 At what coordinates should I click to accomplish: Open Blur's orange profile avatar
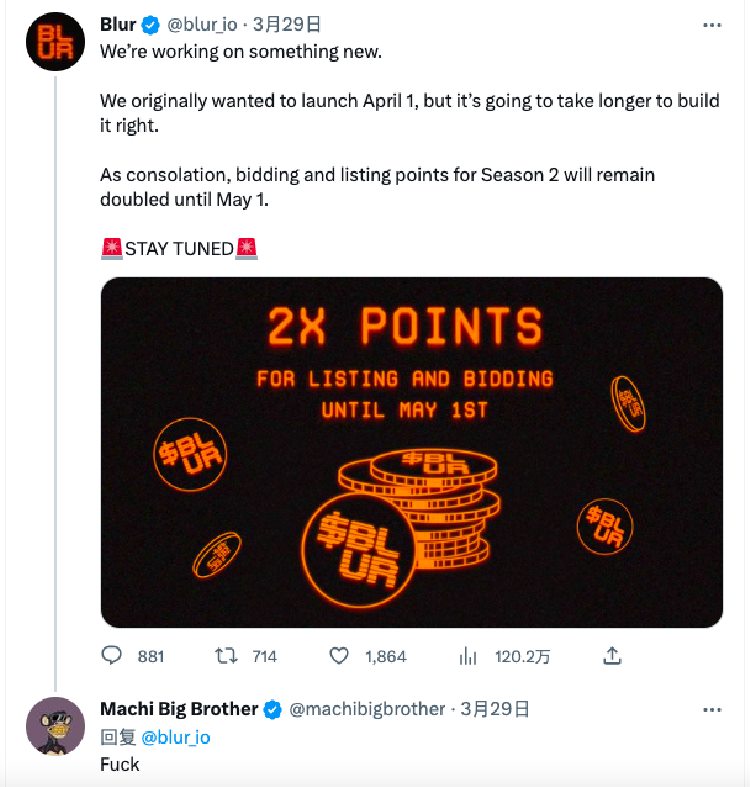[x=55, y=42]
